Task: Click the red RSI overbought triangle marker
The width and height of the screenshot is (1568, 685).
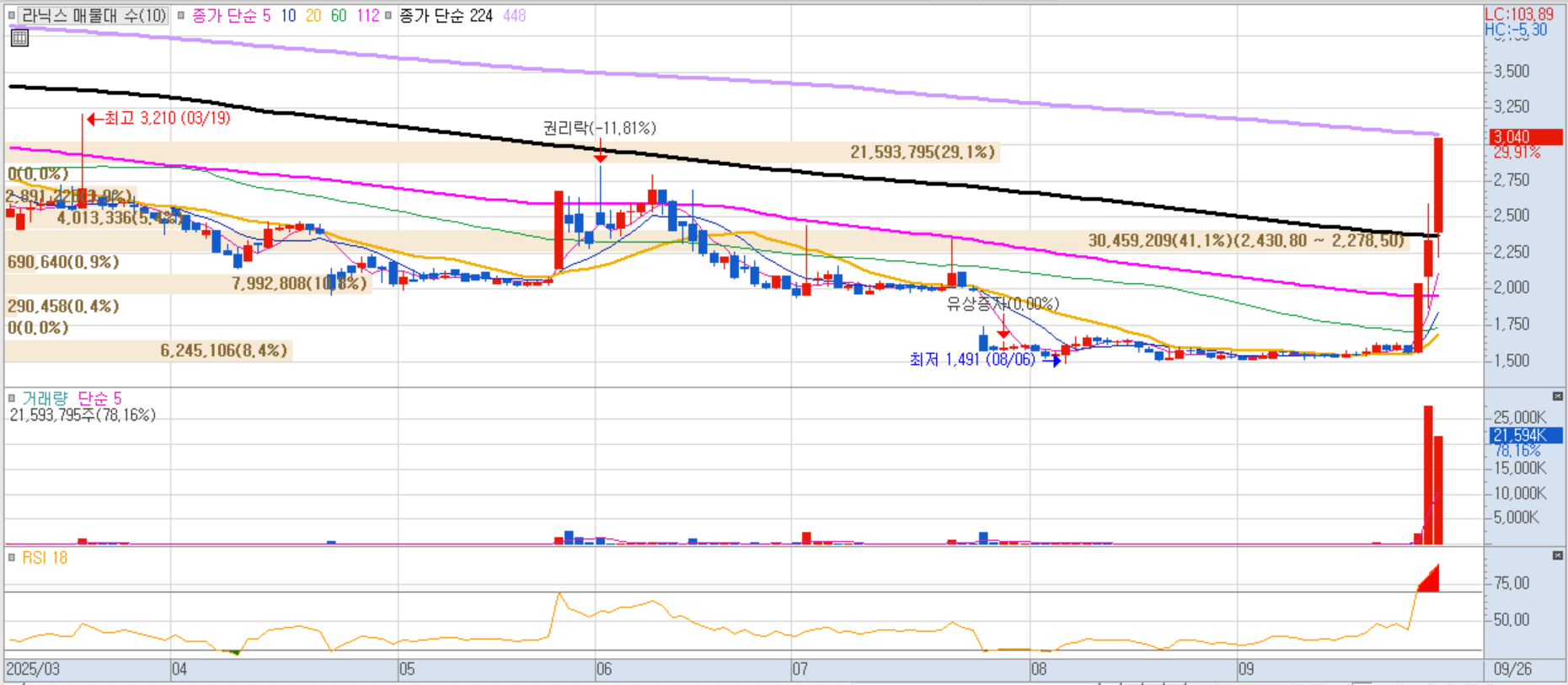Action: [x=1429, y=579]
